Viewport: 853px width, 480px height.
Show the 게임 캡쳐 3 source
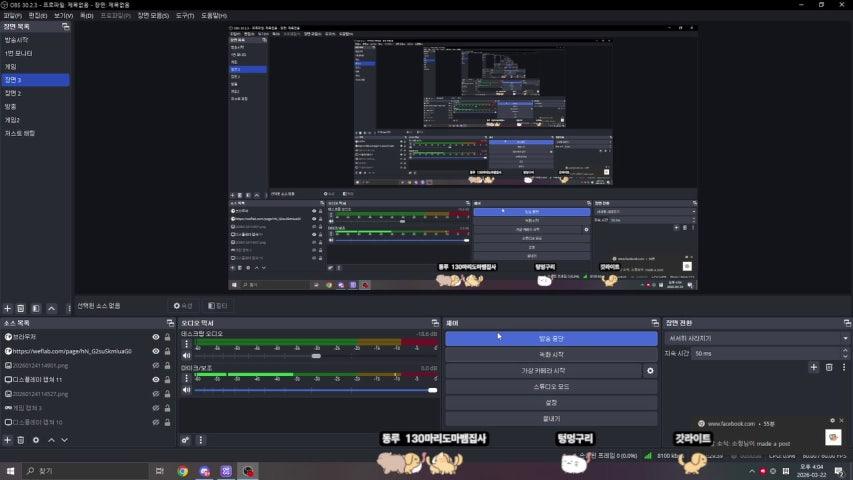tap(156, 408)
